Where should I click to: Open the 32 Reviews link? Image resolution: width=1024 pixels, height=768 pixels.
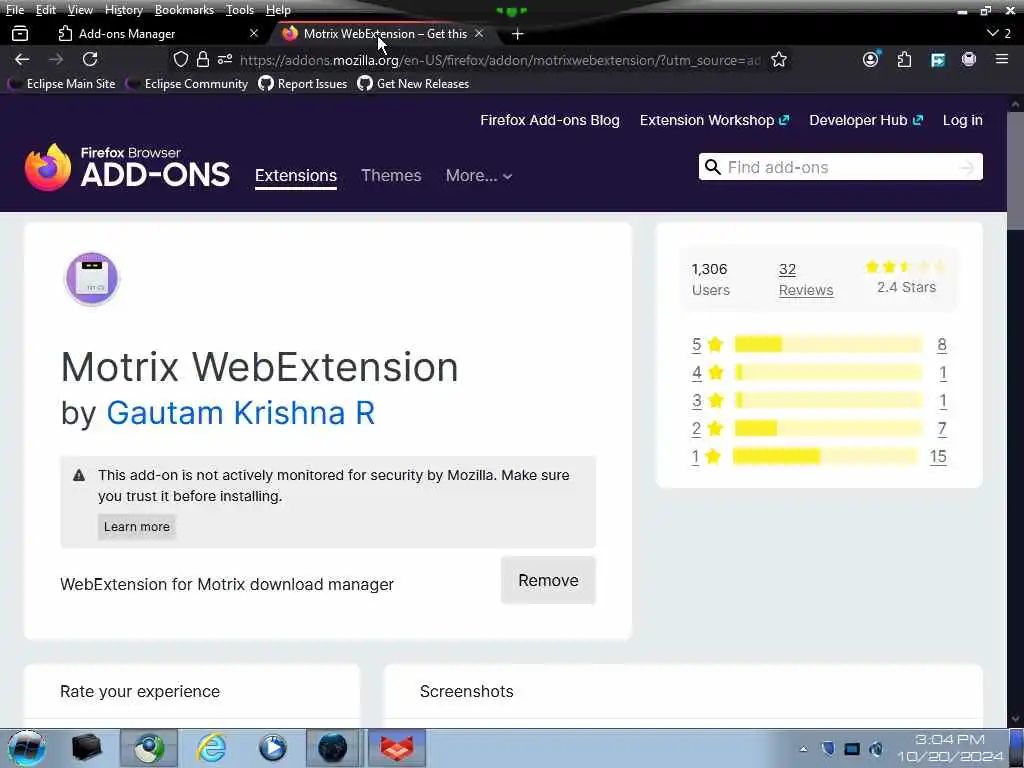tap(806, 280)
